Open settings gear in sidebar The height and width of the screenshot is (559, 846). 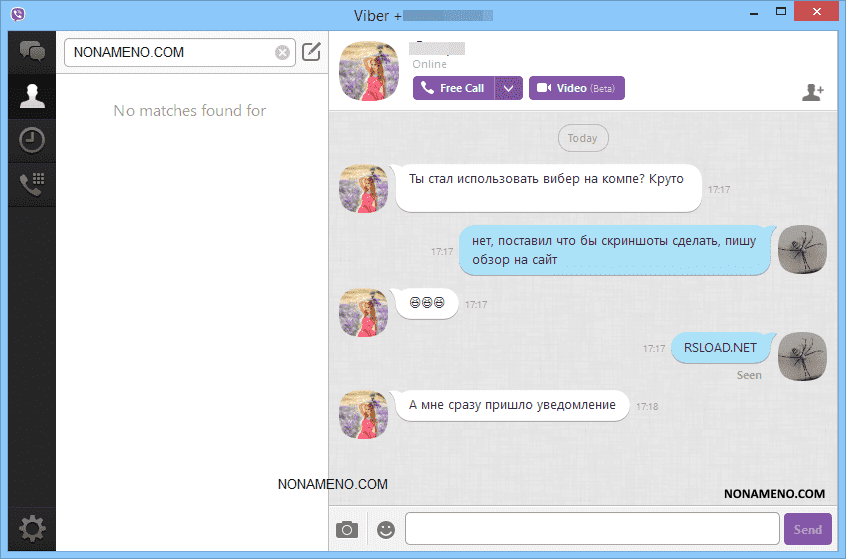tap(32, 527)
